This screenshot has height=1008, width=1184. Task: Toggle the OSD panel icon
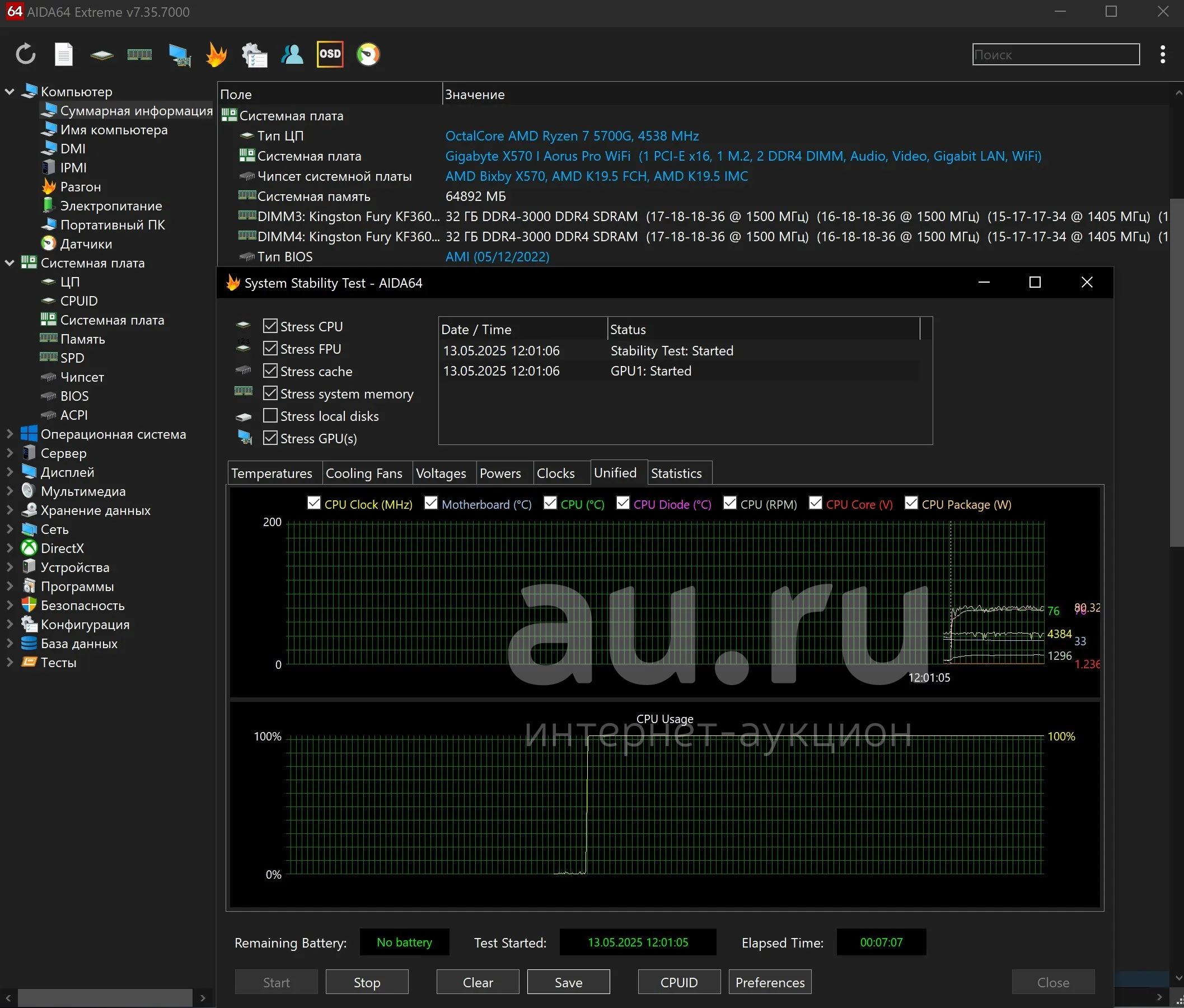point(330,54)
